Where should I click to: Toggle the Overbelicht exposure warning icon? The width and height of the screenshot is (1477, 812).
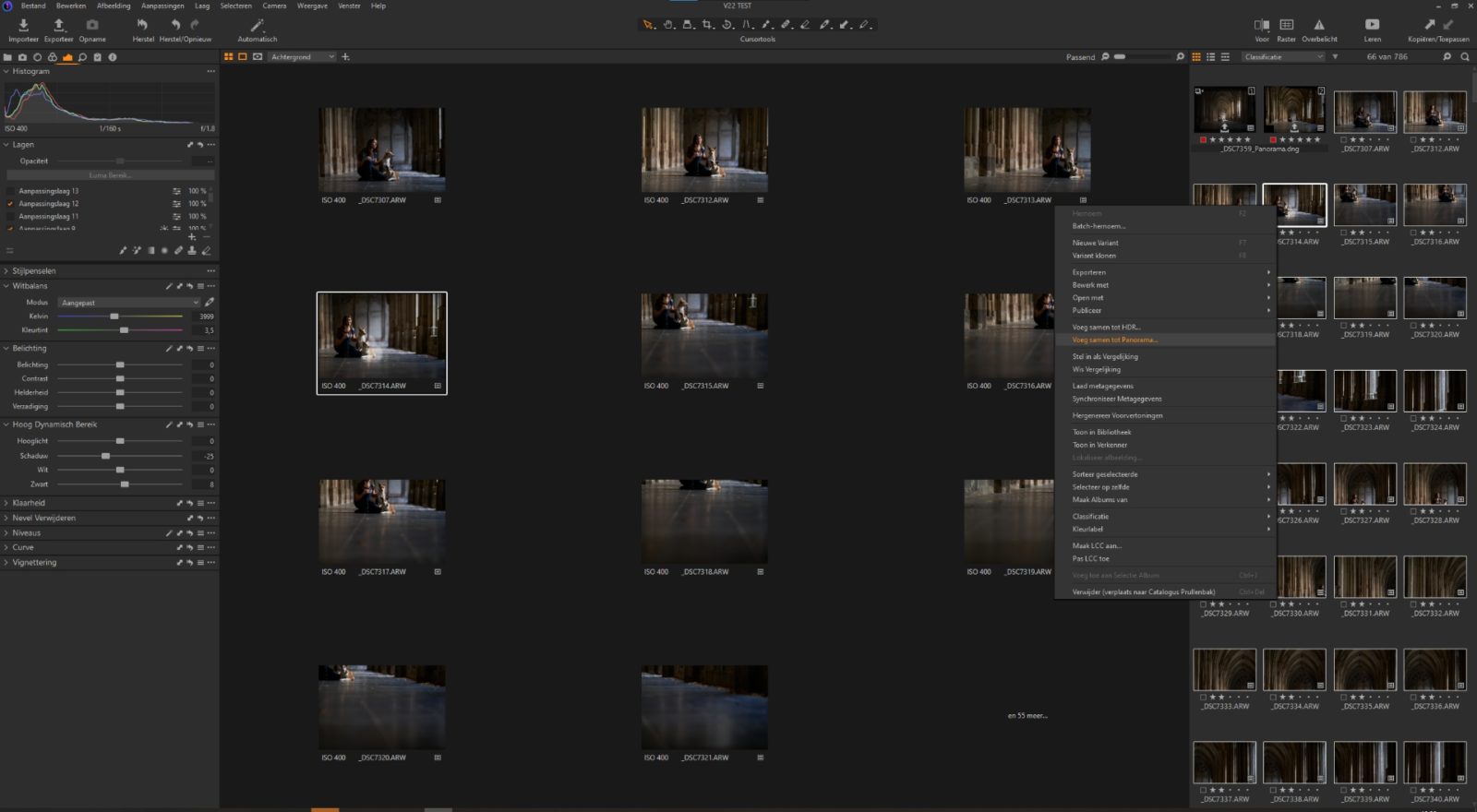point(1319,25)
